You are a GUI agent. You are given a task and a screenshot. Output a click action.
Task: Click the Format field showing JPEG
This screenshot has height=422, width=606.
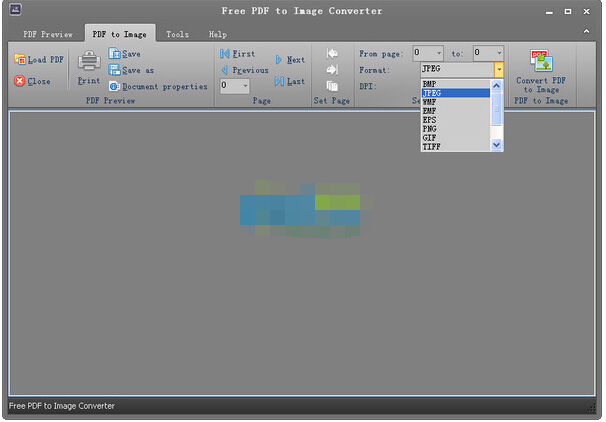[x=457, y=70]
